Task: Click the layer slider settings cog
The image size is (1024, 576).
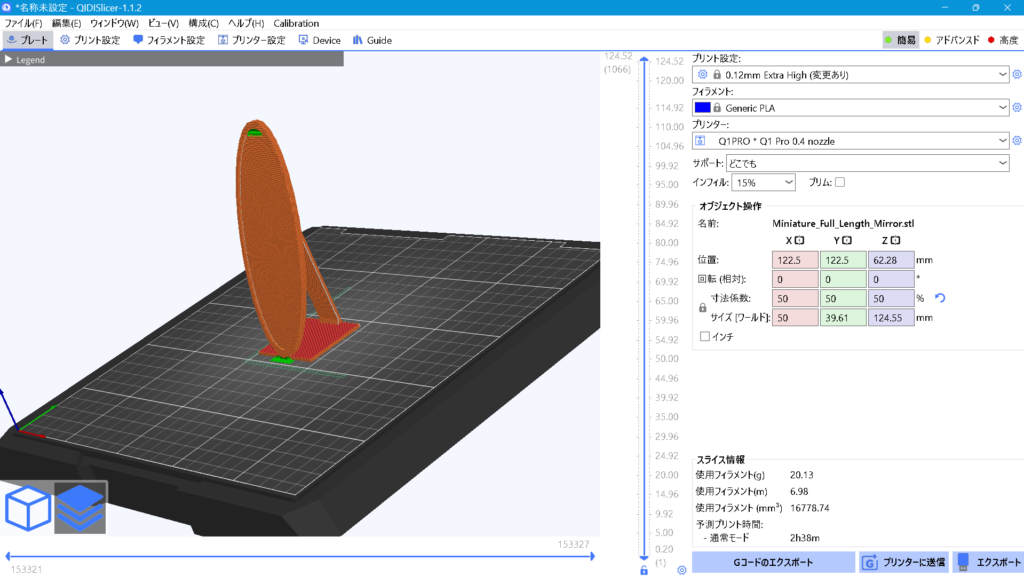Action: (x=681, y=570)
